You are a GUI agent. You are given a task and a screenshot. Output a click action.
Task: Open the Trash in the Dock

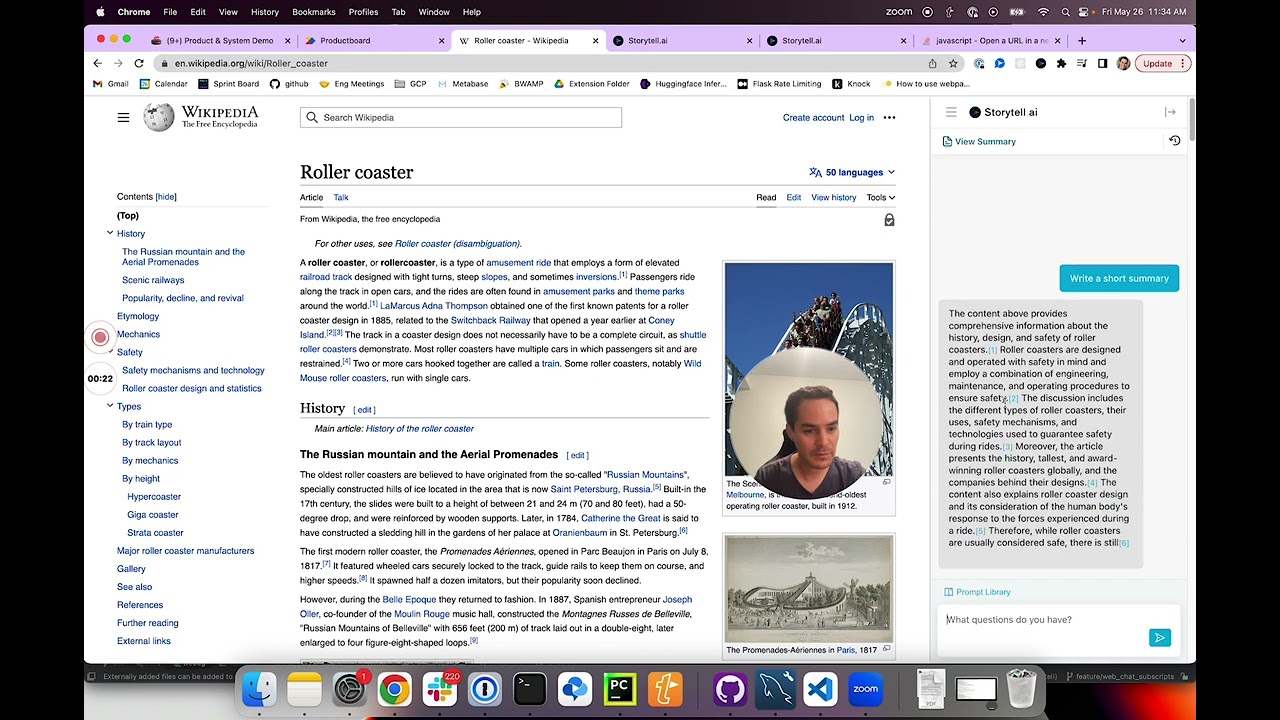click(x=1021, y=689)
